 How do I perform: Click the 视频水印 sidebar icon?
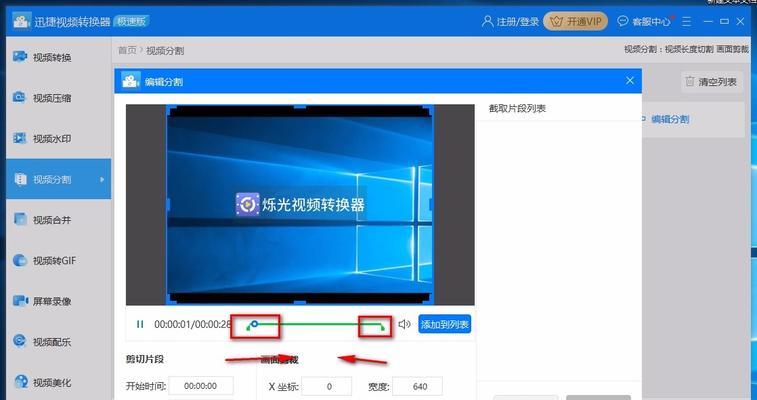pos(20,138)
